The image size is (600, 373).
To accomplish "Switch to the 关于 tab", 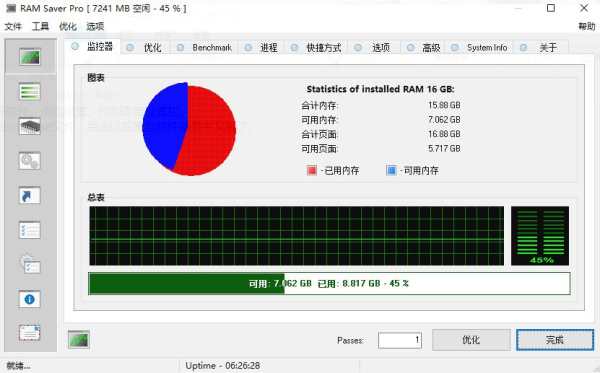I will (541, 47).
